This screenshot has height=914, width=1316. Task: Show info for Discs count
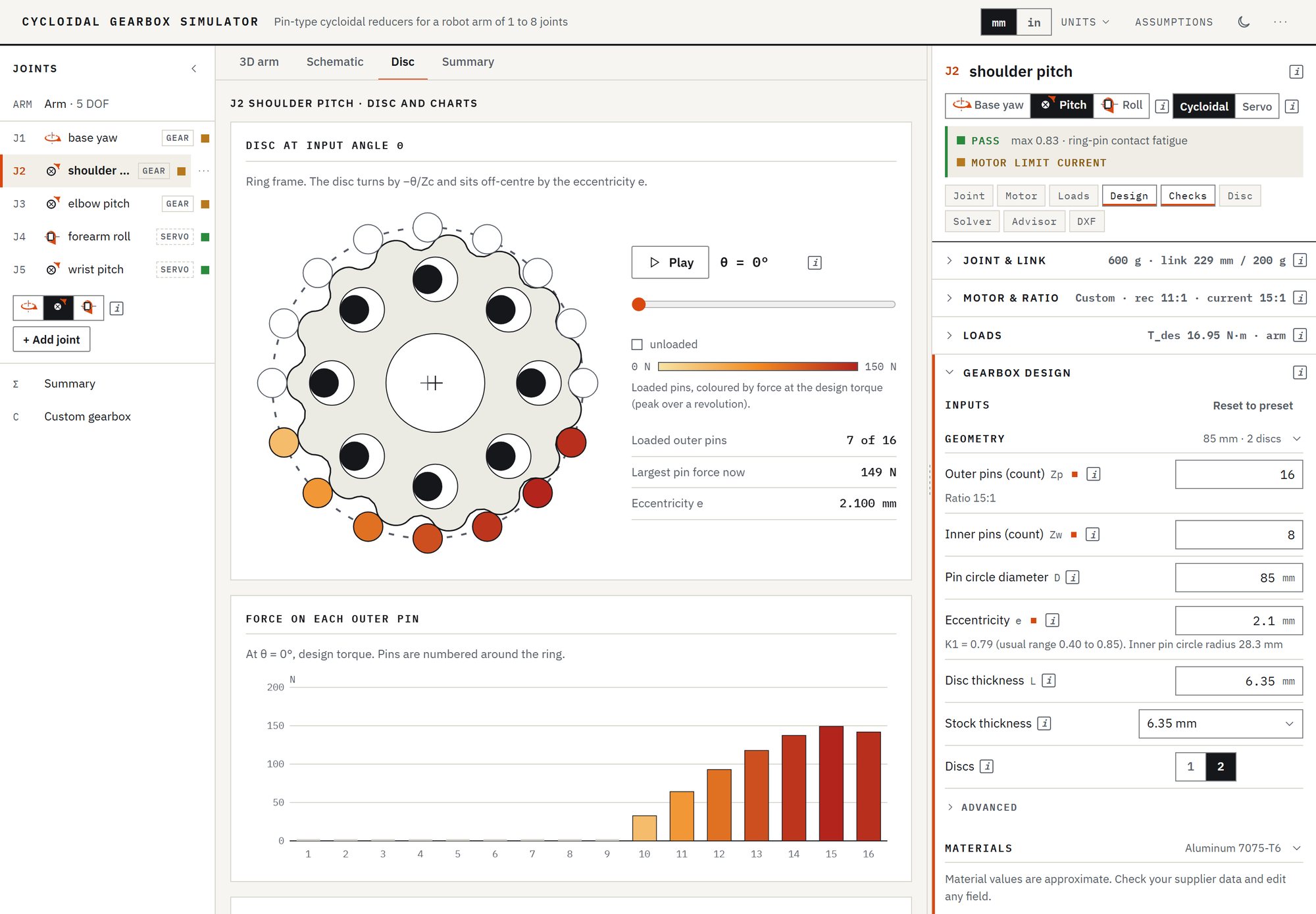(x=986, y=766)
